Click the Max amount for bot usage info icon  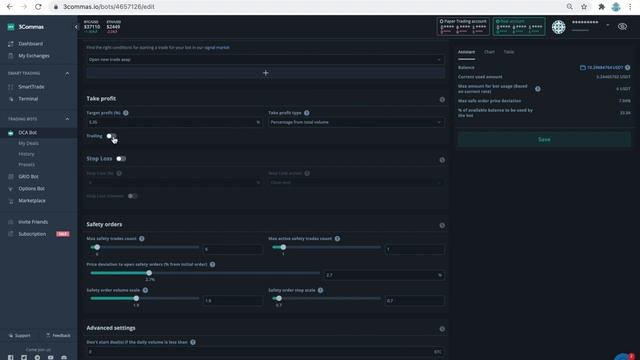pyautogui.click(x=538, y=89)
